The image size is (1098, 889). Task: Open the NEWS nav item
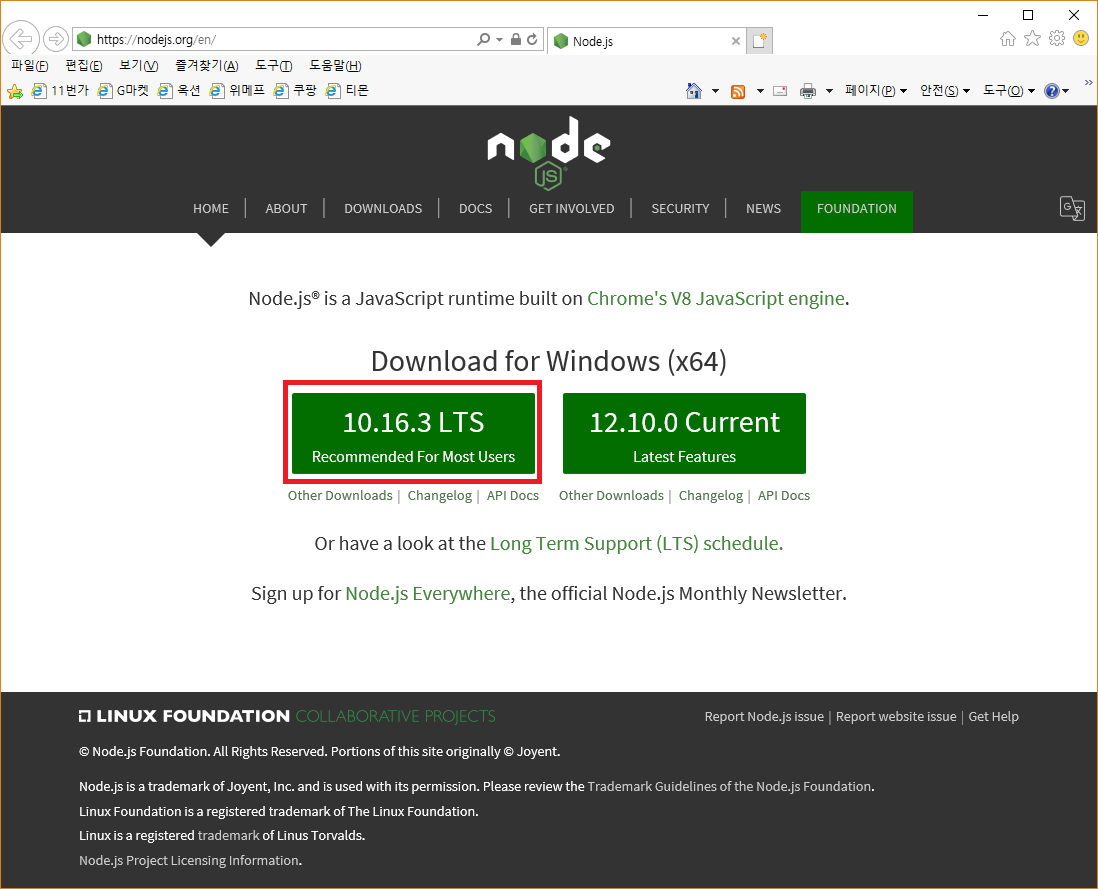tap(763, 209)
